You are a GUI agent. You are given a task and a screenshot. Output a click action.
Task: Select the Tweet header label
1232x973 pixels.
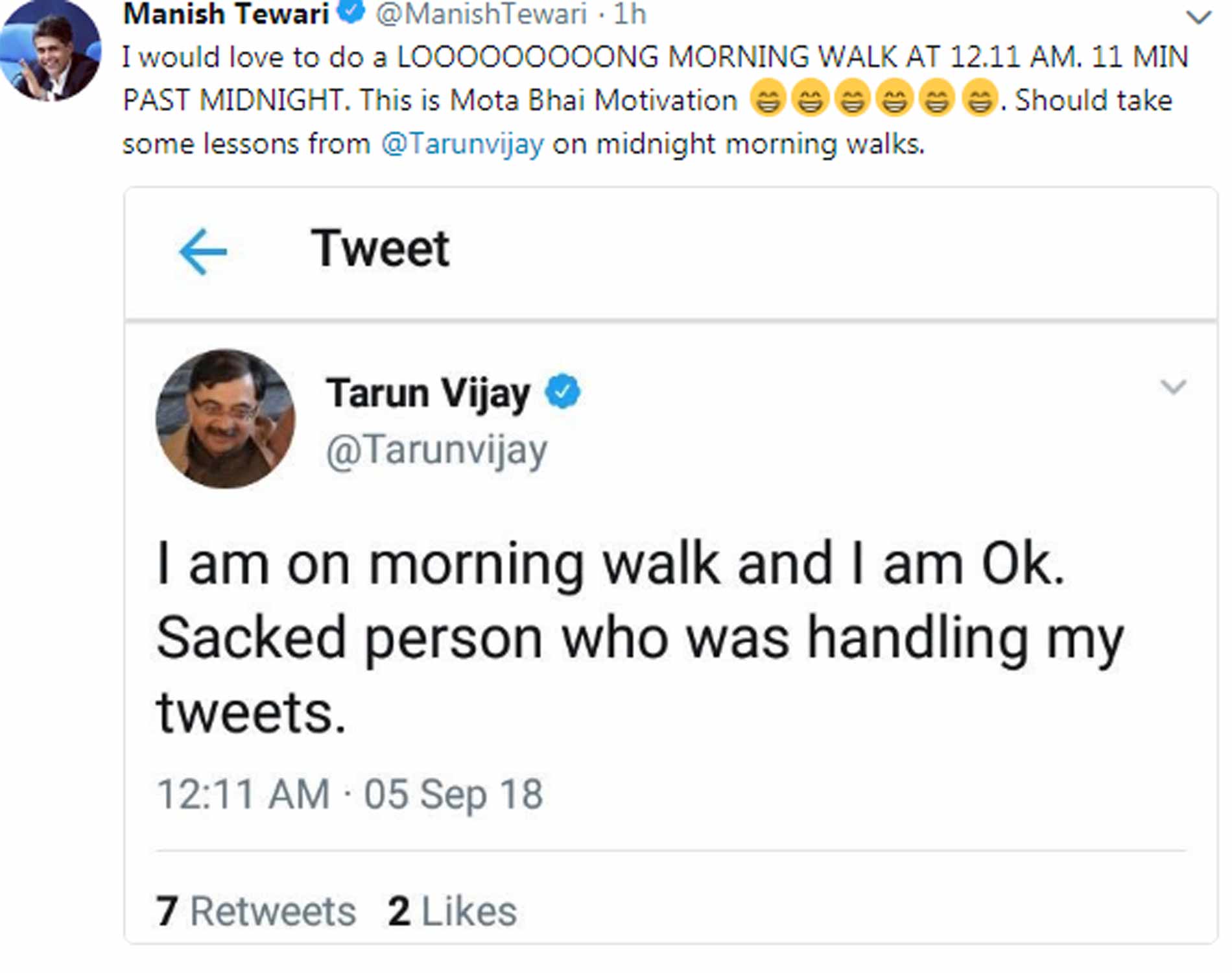(x=381, y=248)
